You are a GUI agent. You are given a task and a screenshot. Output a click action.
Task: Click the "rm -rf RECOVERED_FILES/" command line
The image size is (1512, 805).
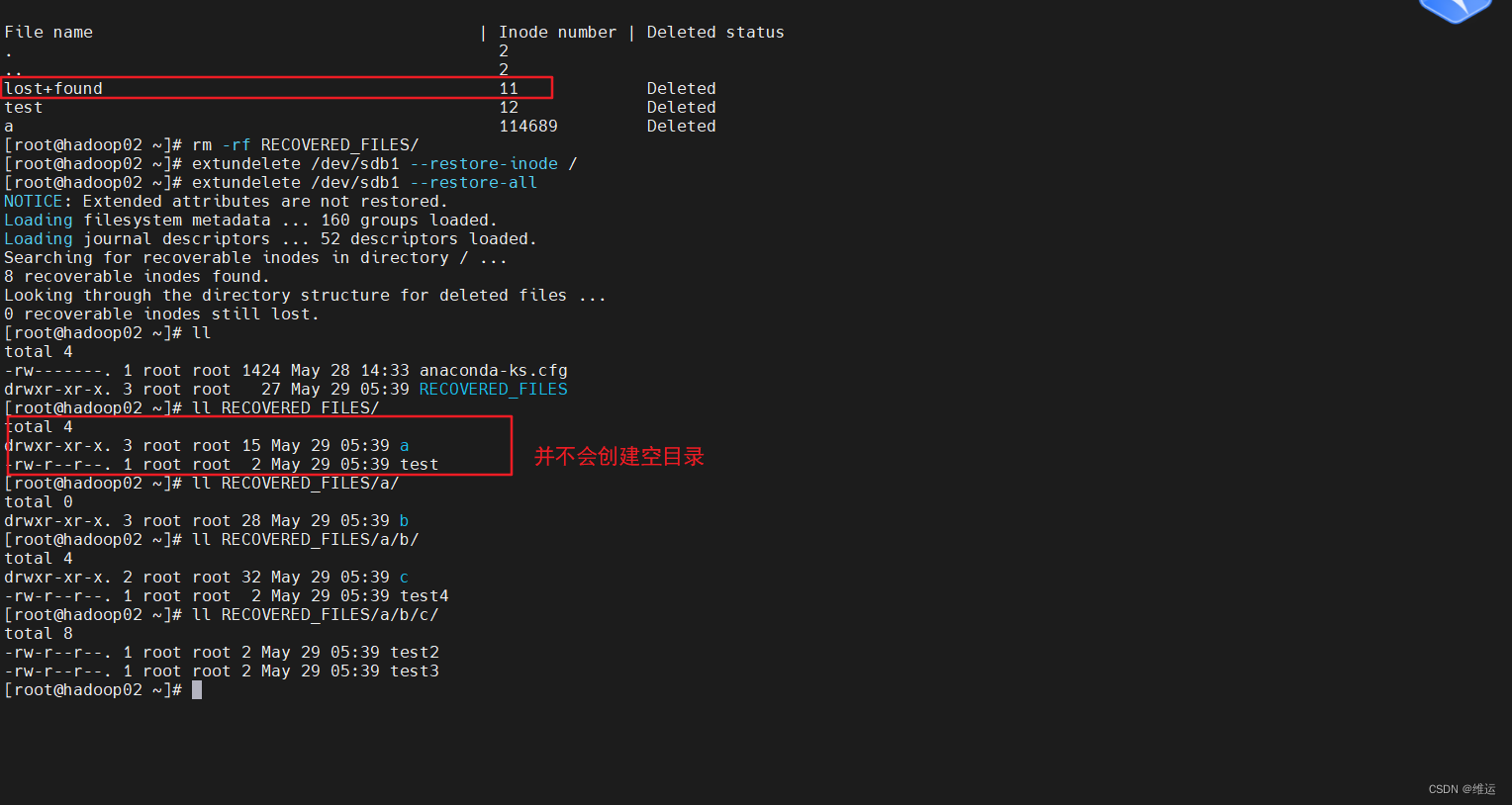pos(305,145)
